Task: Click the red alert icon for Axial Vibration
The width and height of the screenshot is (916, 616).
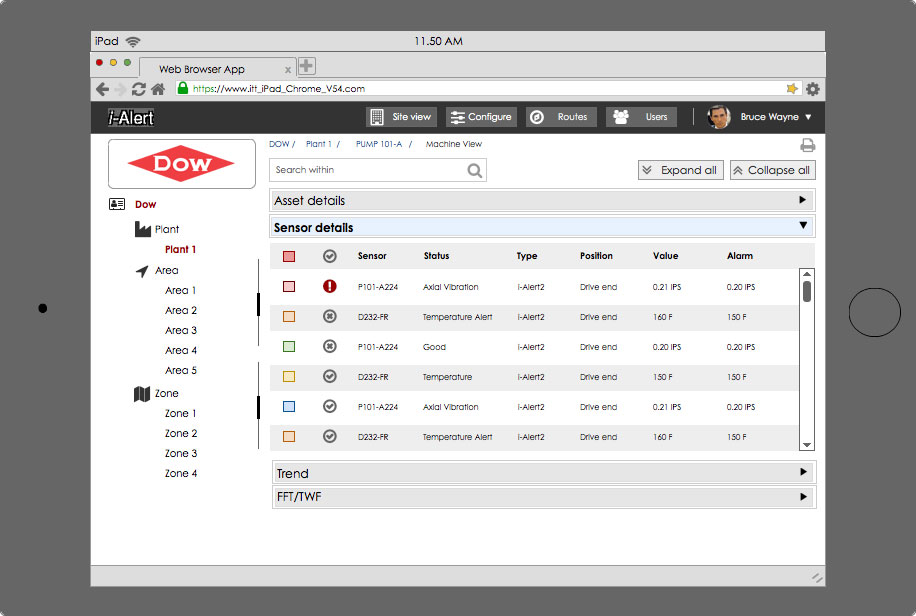Action: pos(330,287)
